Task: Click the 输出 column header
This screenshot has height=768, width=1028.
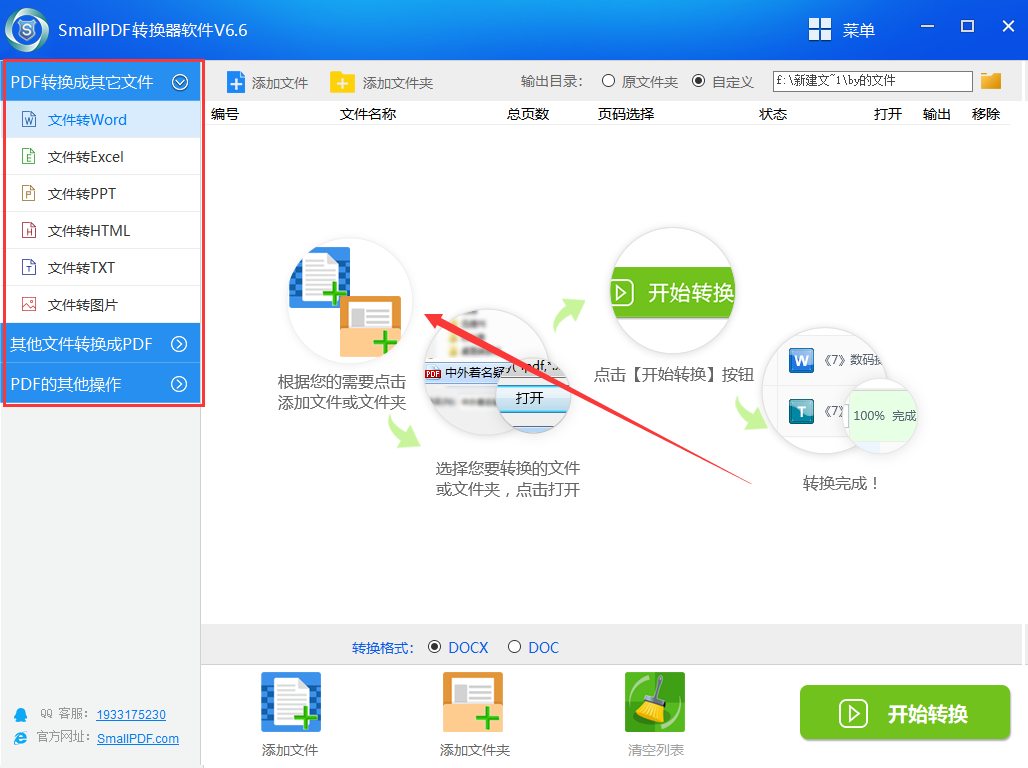Action: [x=936, y=113]
